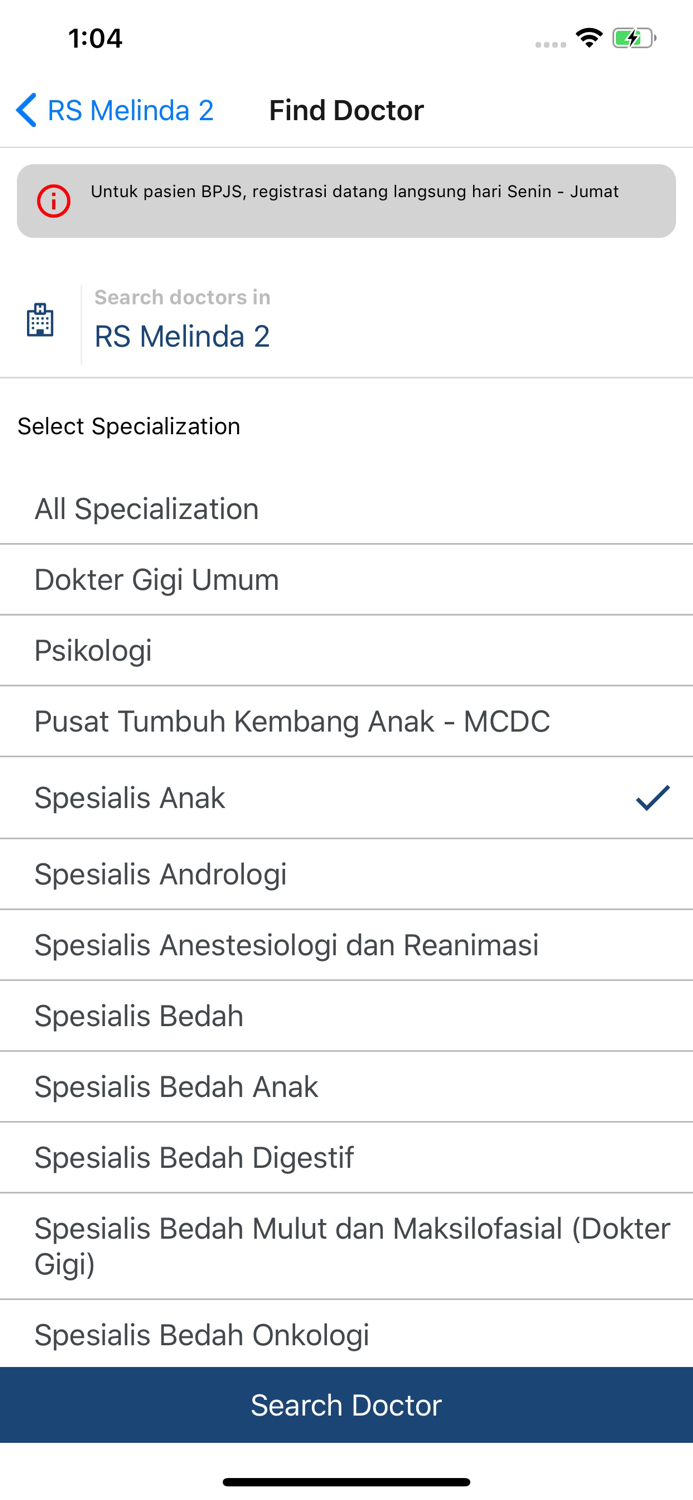Open the Find Doctor header title
693x1500 pixels.
pyautogui.click(x=346, y=111)
